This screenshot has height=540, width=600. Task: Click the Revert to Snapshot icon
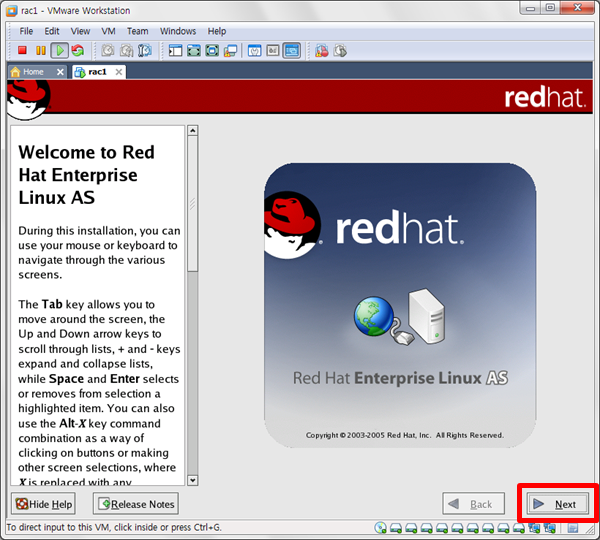click(x=127, y=51)
